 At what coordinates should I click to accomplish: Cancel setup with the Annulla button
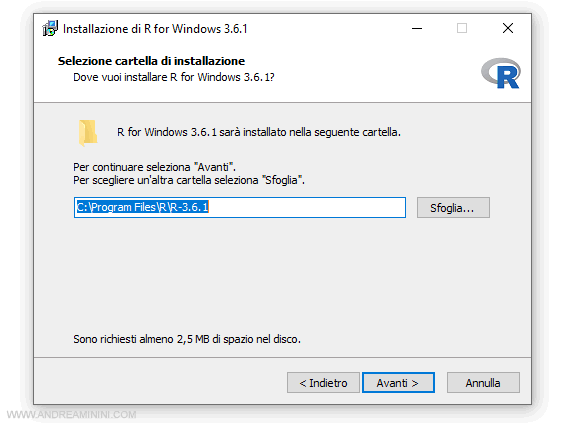[483, 383]
